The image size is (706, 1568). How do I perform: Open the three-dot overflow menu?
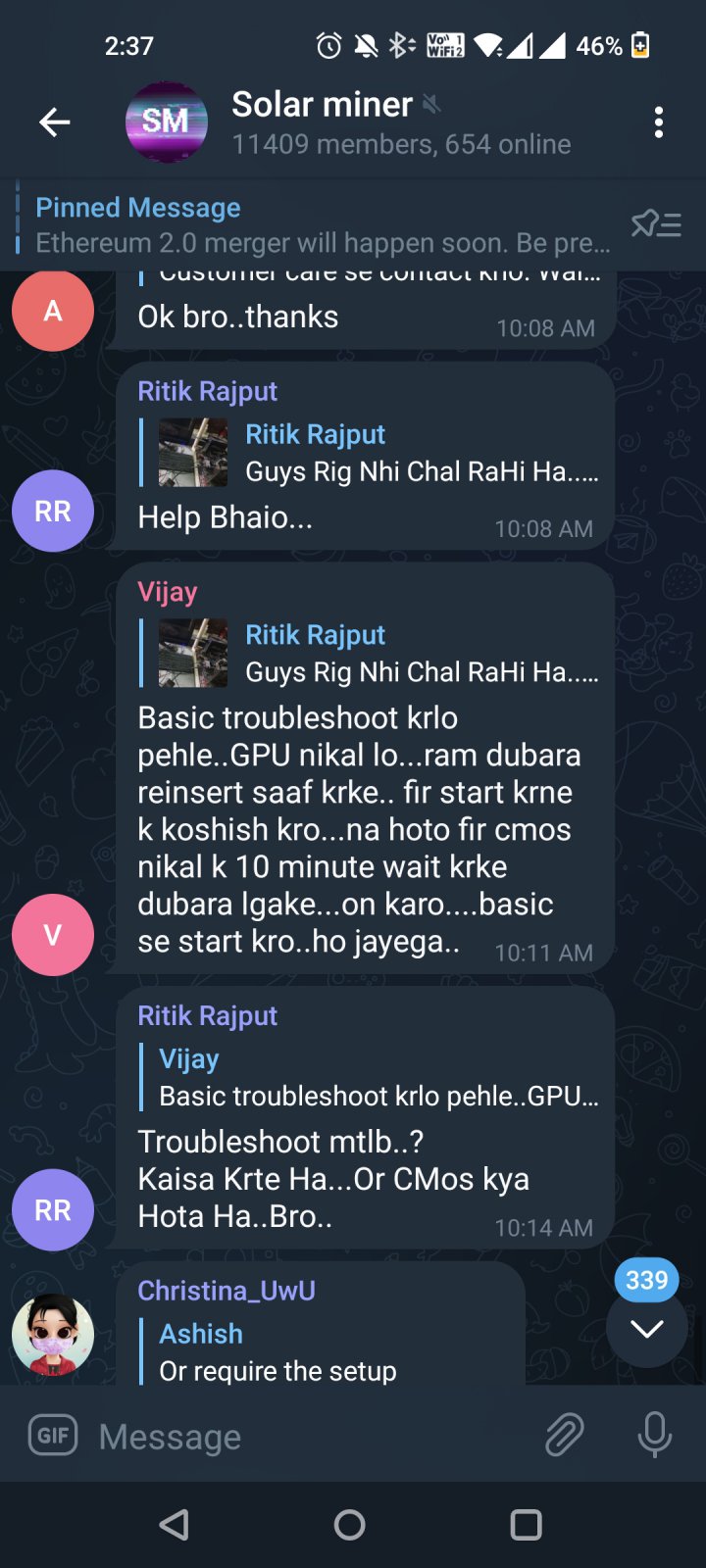click(x=658, y=122)
